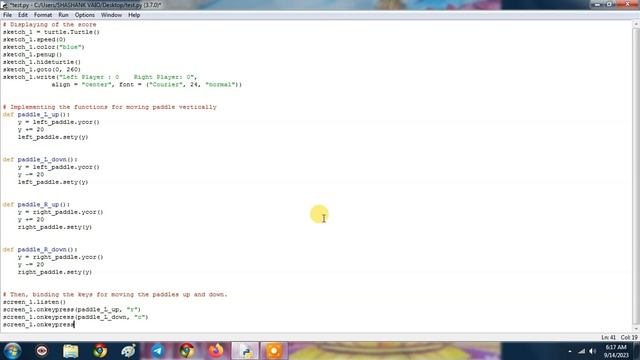Close the test.py editor window
This screenshot has width=640, height=360.
pos(627,4)
